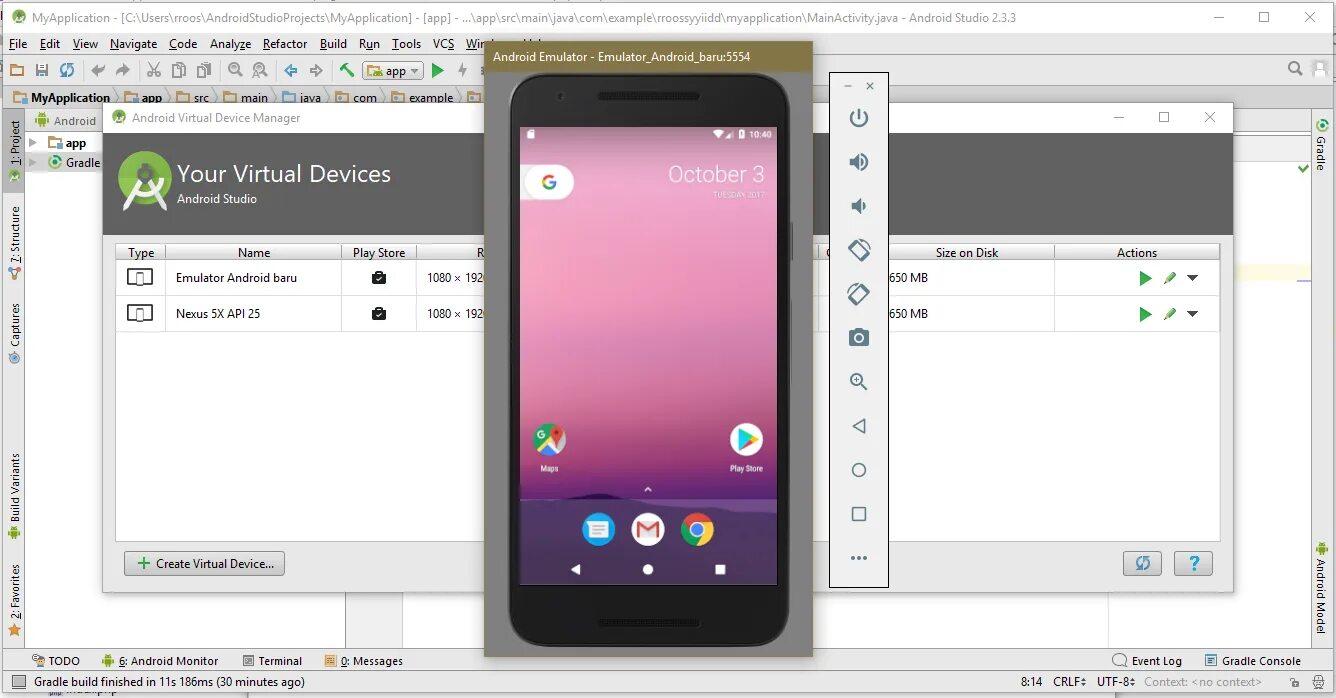
Task: Toggle 1: Project tool window
Action: pyautogui.click(x=14, y=150)
